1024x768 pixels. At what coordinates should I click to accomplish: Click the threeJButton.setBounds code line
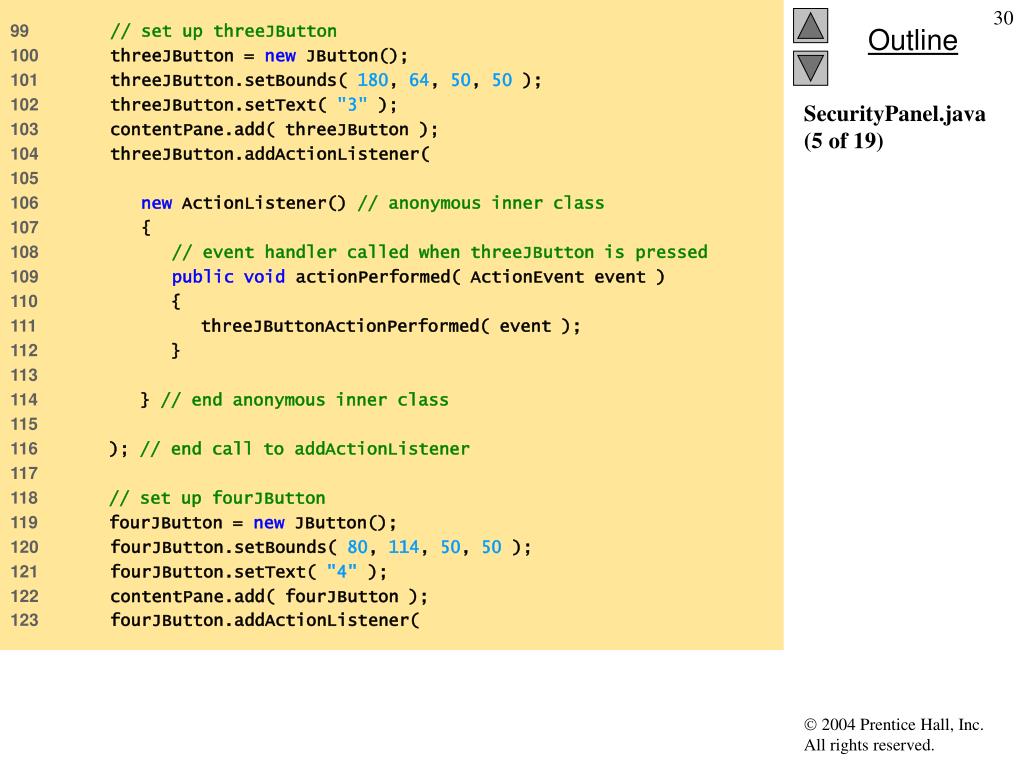326,80
